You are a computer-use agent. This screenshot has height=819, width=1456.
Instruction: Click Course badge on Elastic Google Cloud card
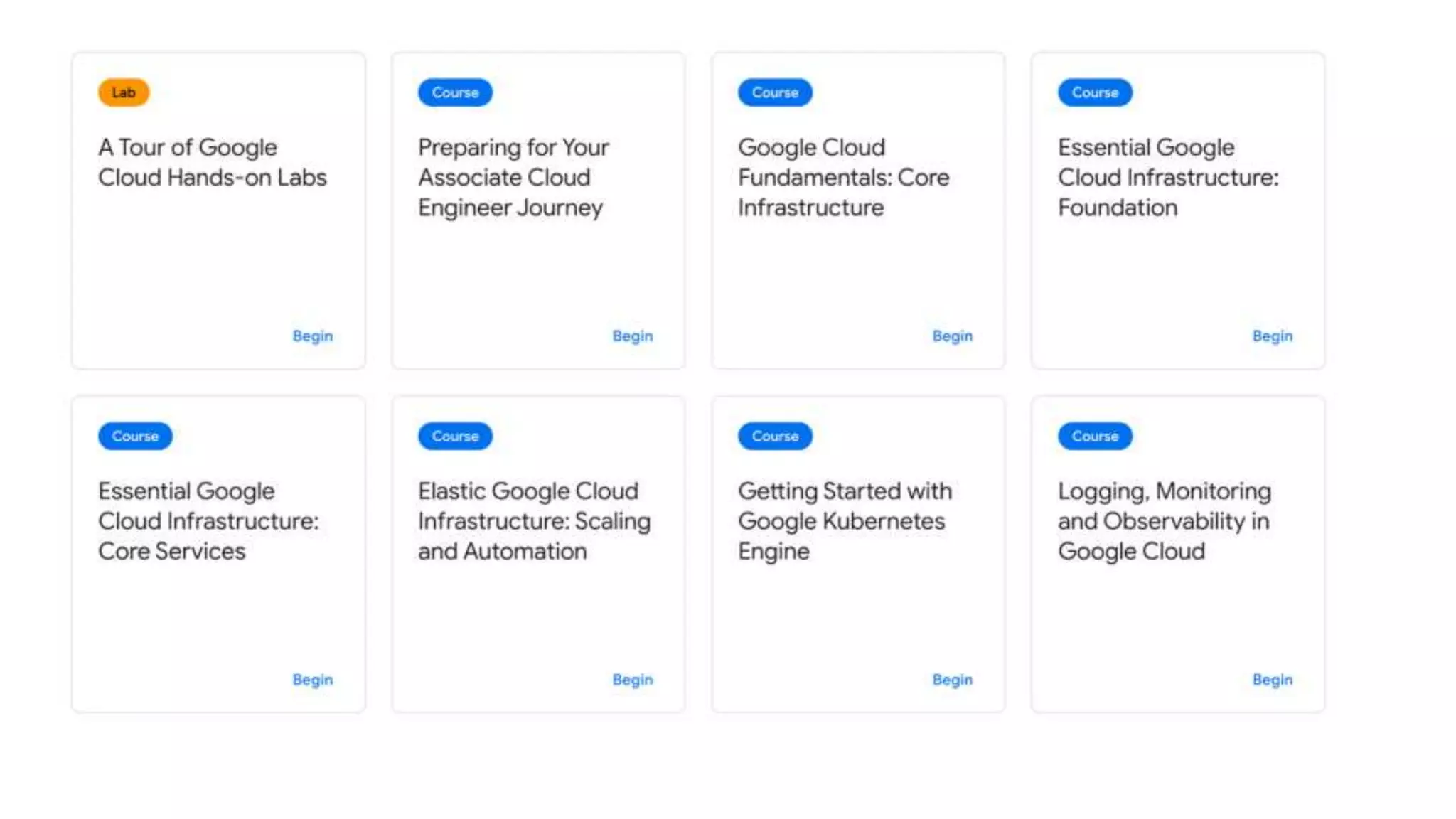pyautogui.click(x=455, y=436)
